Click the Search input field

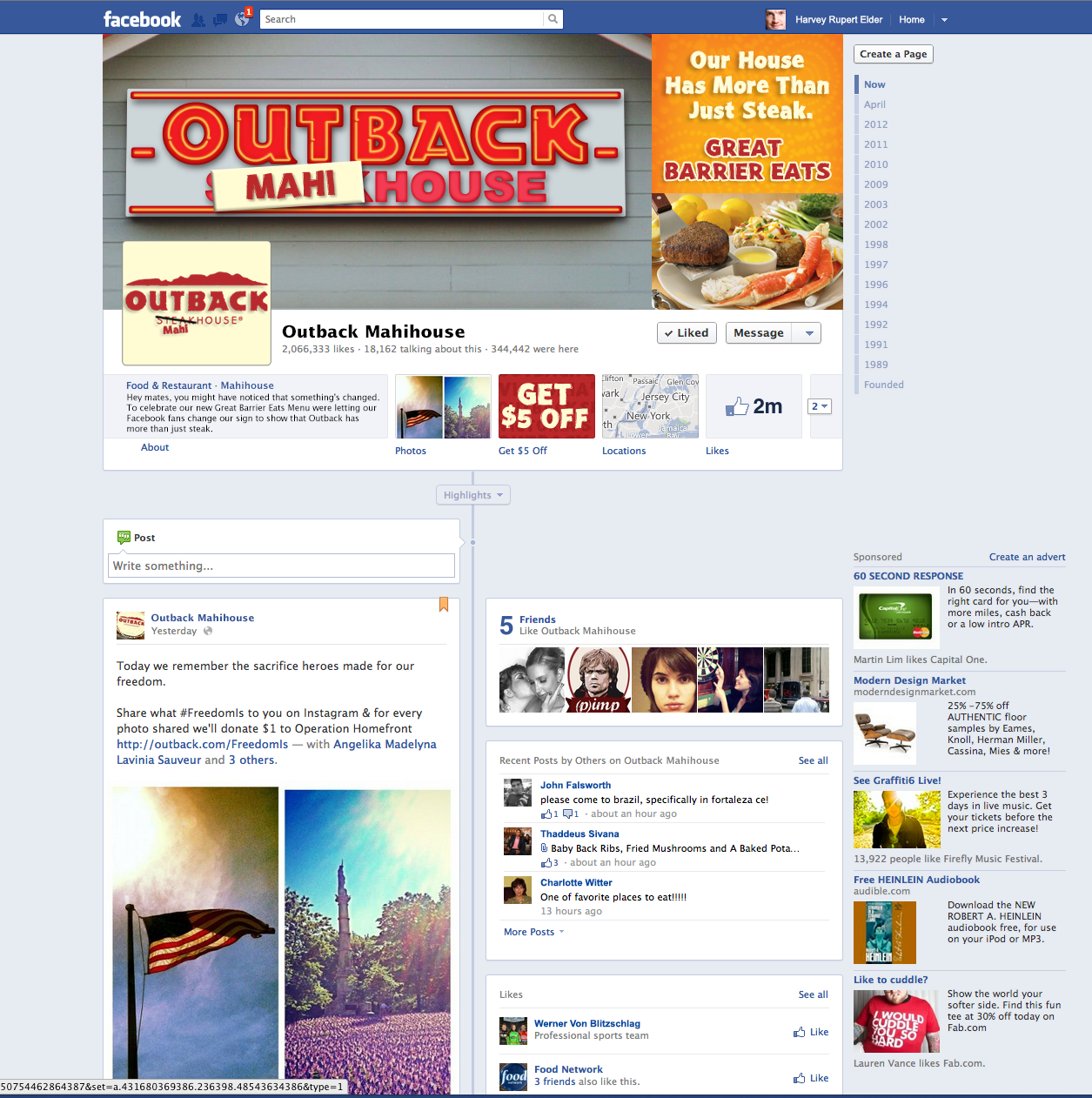pyautogui.click(x=402, y=19)
